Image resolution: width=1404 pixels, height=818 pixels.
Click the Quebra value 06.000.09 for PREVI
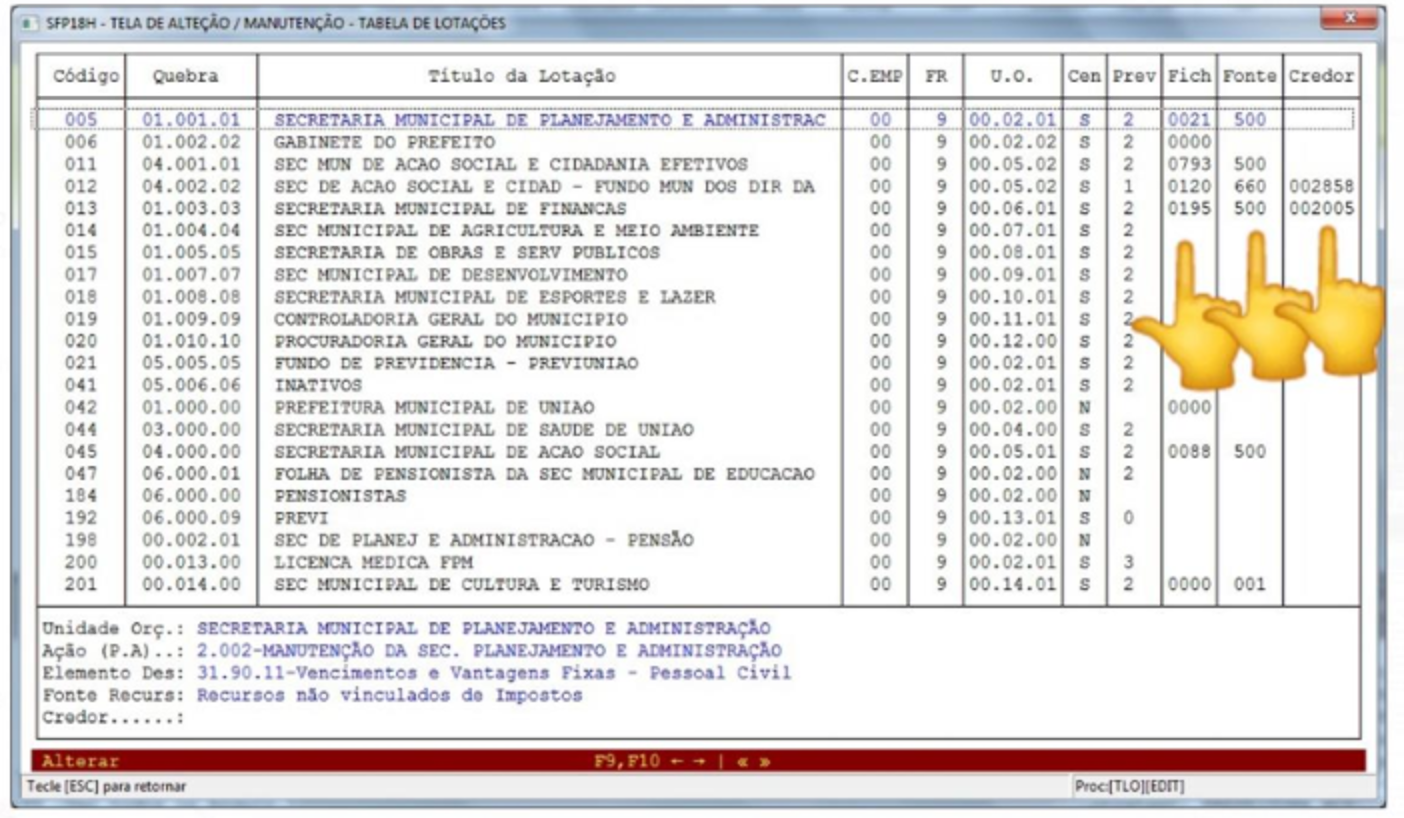tap(191, 518)
